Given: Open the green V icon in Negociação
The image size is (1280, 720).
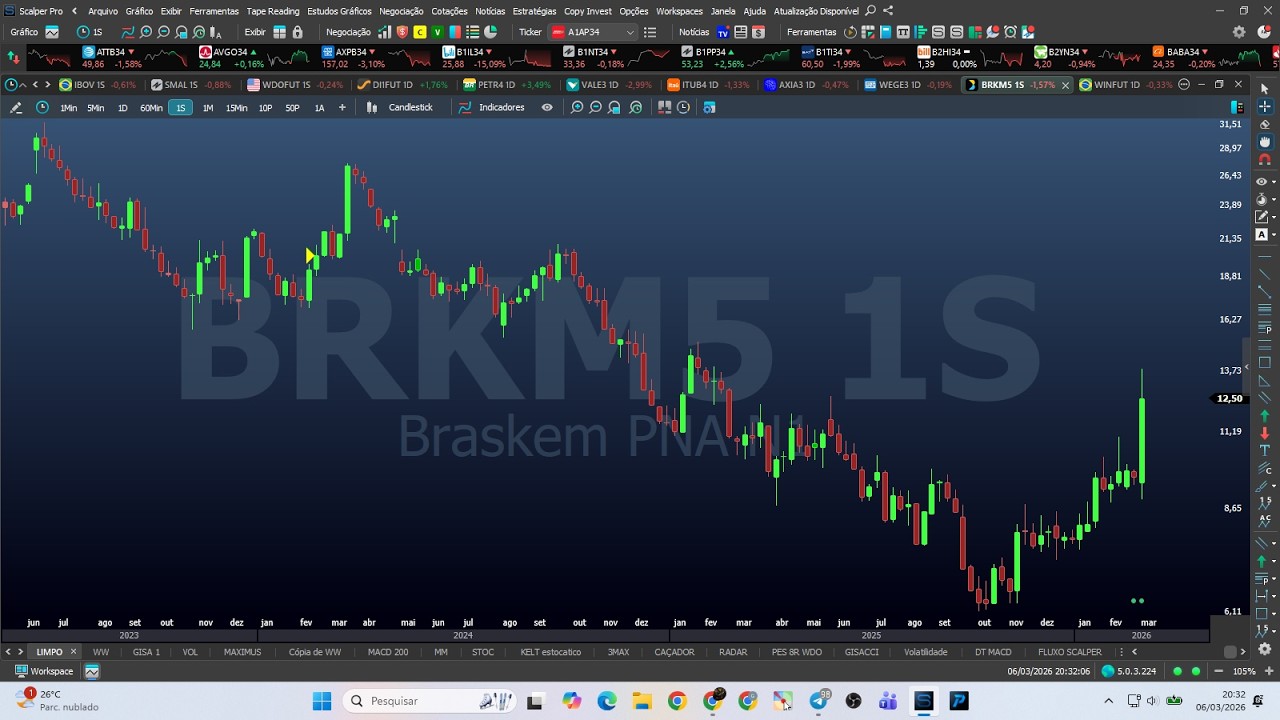Looking at the screenshot, I should pyautogui.click(x=437, y=32).
